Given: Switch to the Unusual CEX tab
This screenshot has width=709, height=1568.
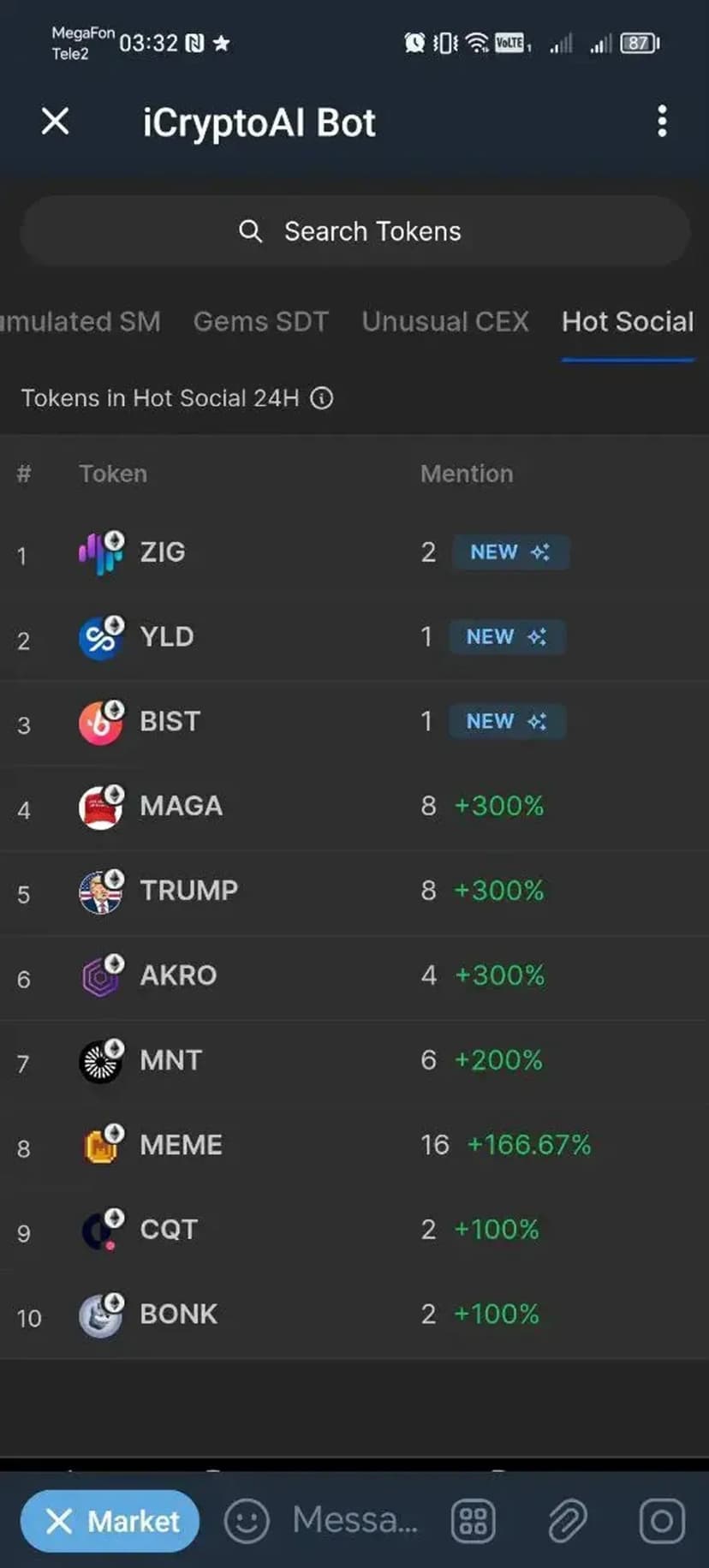Looking at the screenshot, I should coord(444,321).
